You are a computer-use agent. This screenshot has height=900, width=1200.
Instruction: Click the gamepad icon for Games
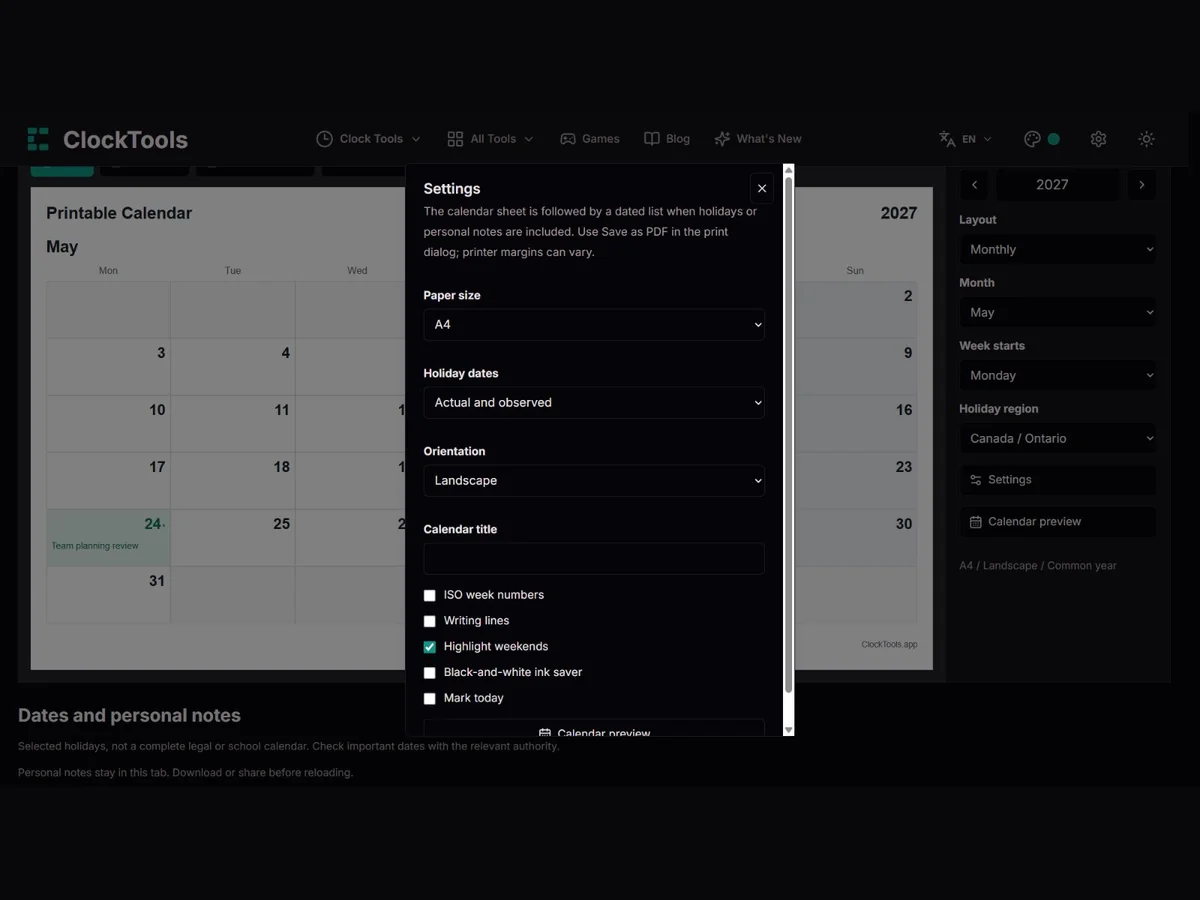568,139
